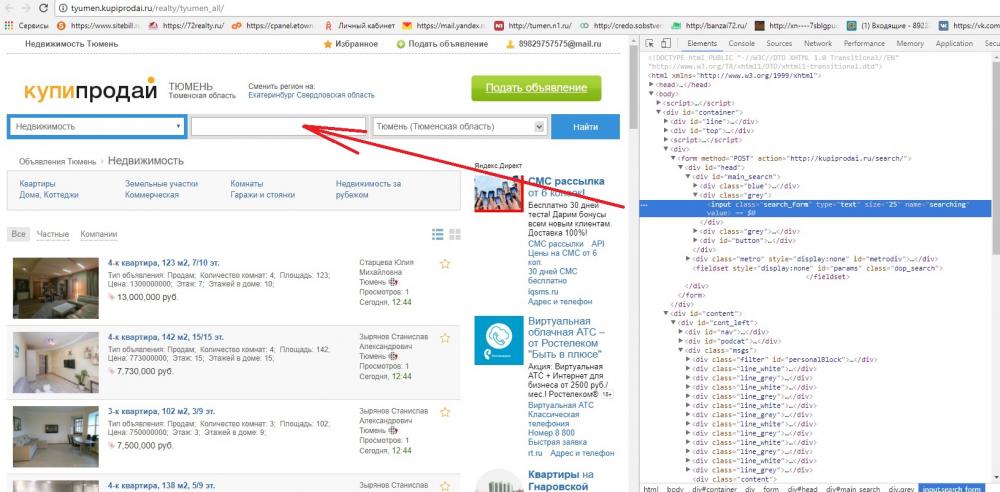Image resolution: width=1000 pixels, height=492 pixels.
Task: Expand the div id="button" node
Action: tap(696, 241)
